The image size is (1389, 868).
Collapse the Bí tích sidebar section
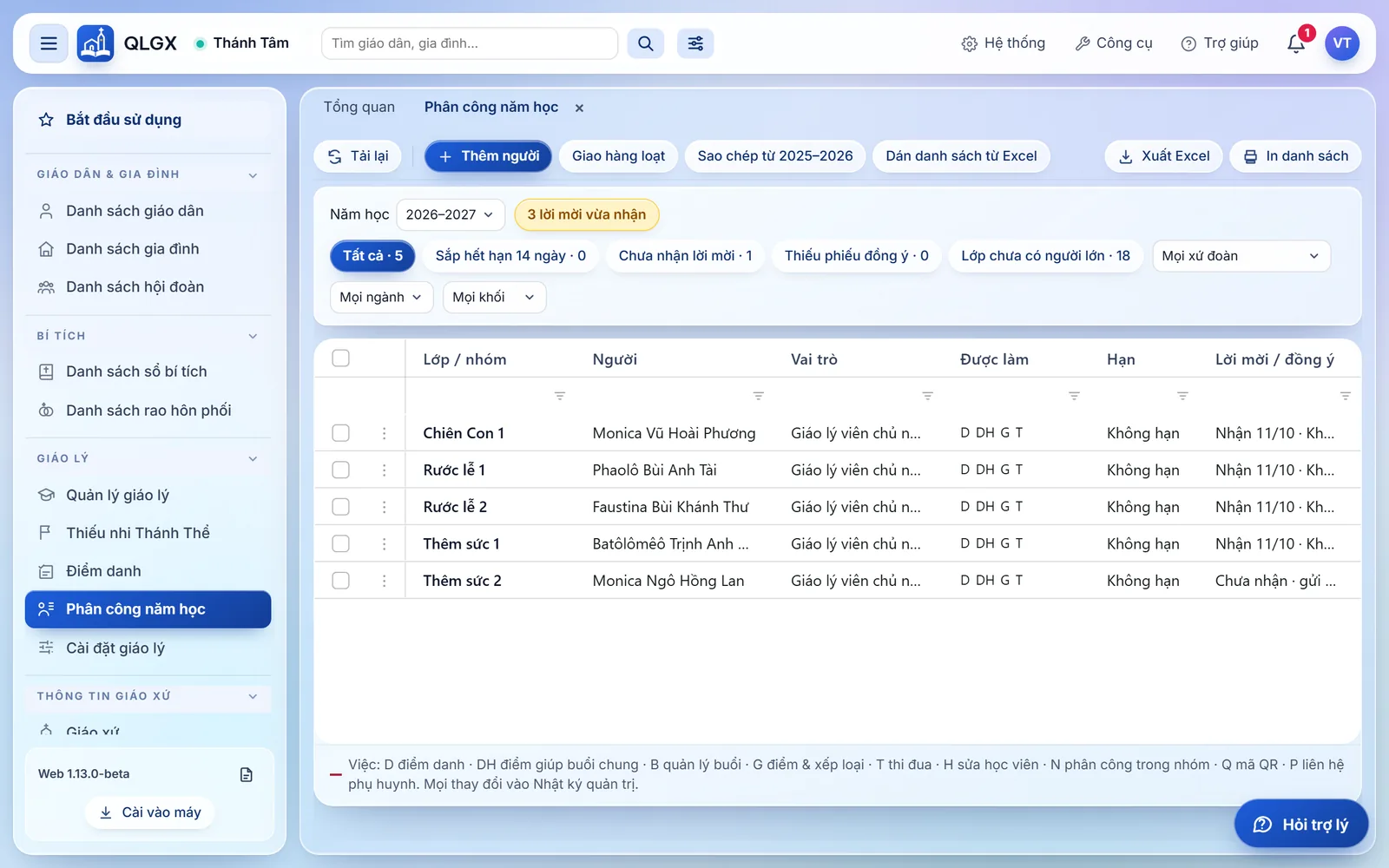click(148, 336)
